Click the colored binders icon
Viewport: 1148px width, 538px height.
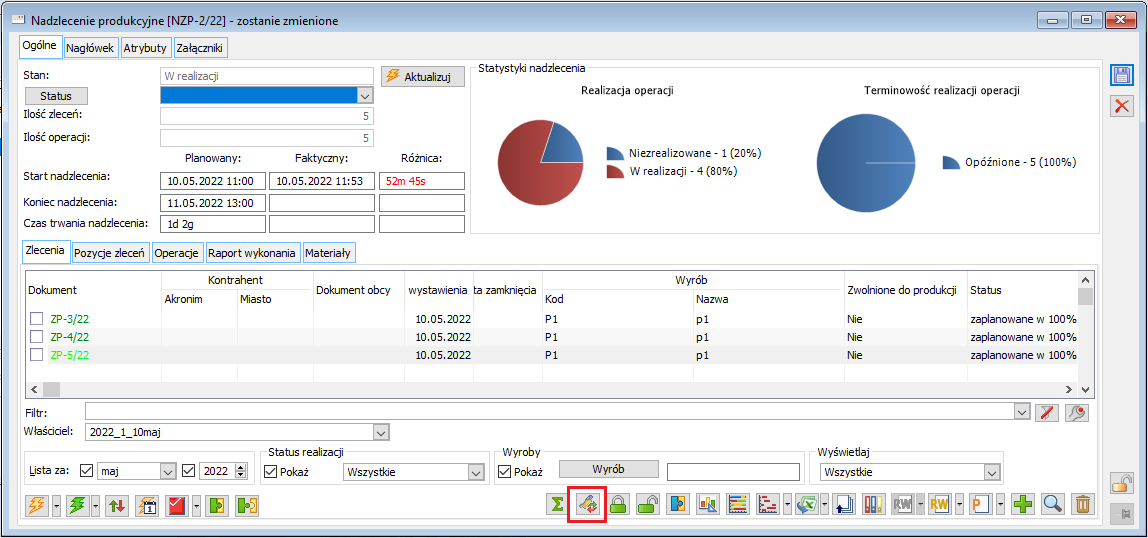click(875, 504)
